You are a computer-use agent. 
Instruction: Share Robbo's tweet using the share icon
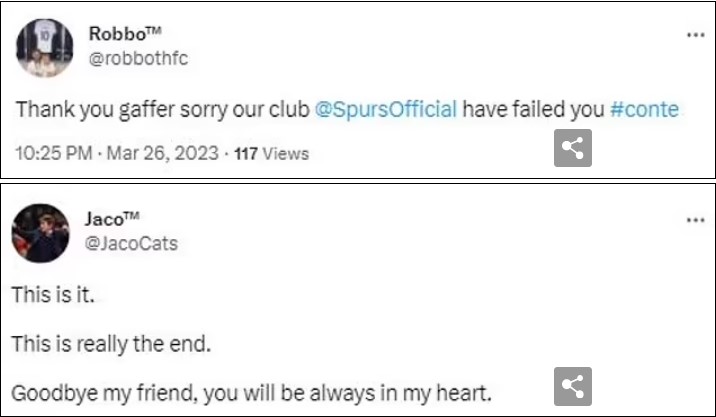coord(573,148)
